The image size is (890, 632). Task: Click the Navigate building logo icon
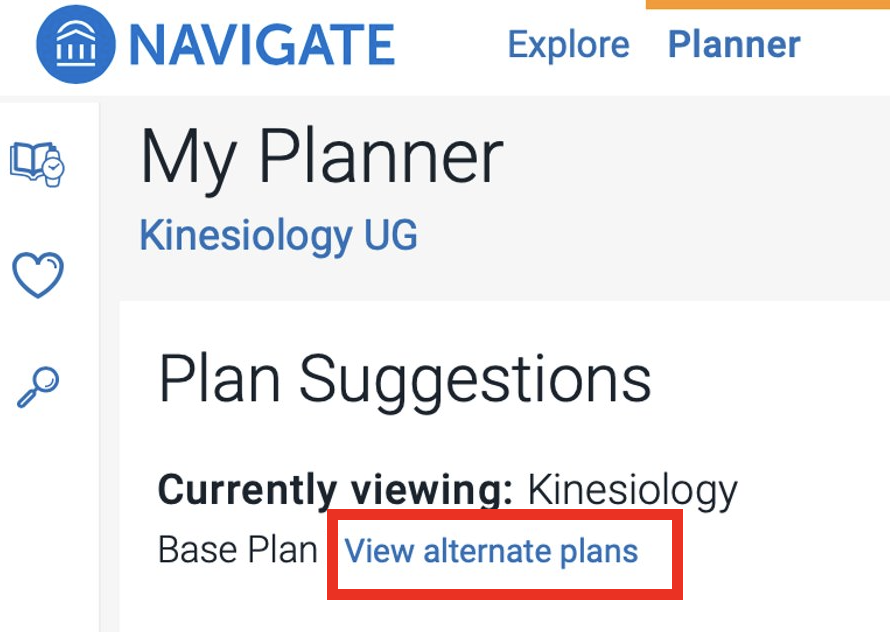[x=76, y=46]
